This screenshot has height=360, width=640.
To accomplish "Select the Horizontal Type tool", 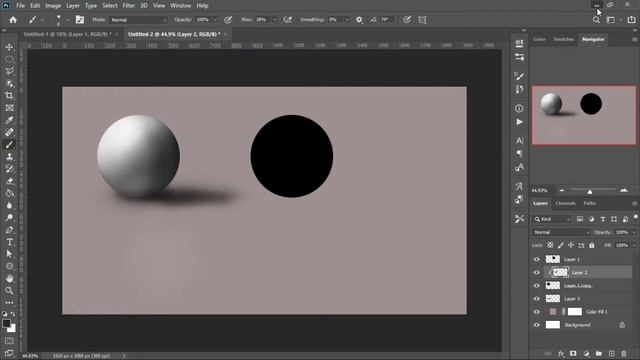I will point(9,242).
